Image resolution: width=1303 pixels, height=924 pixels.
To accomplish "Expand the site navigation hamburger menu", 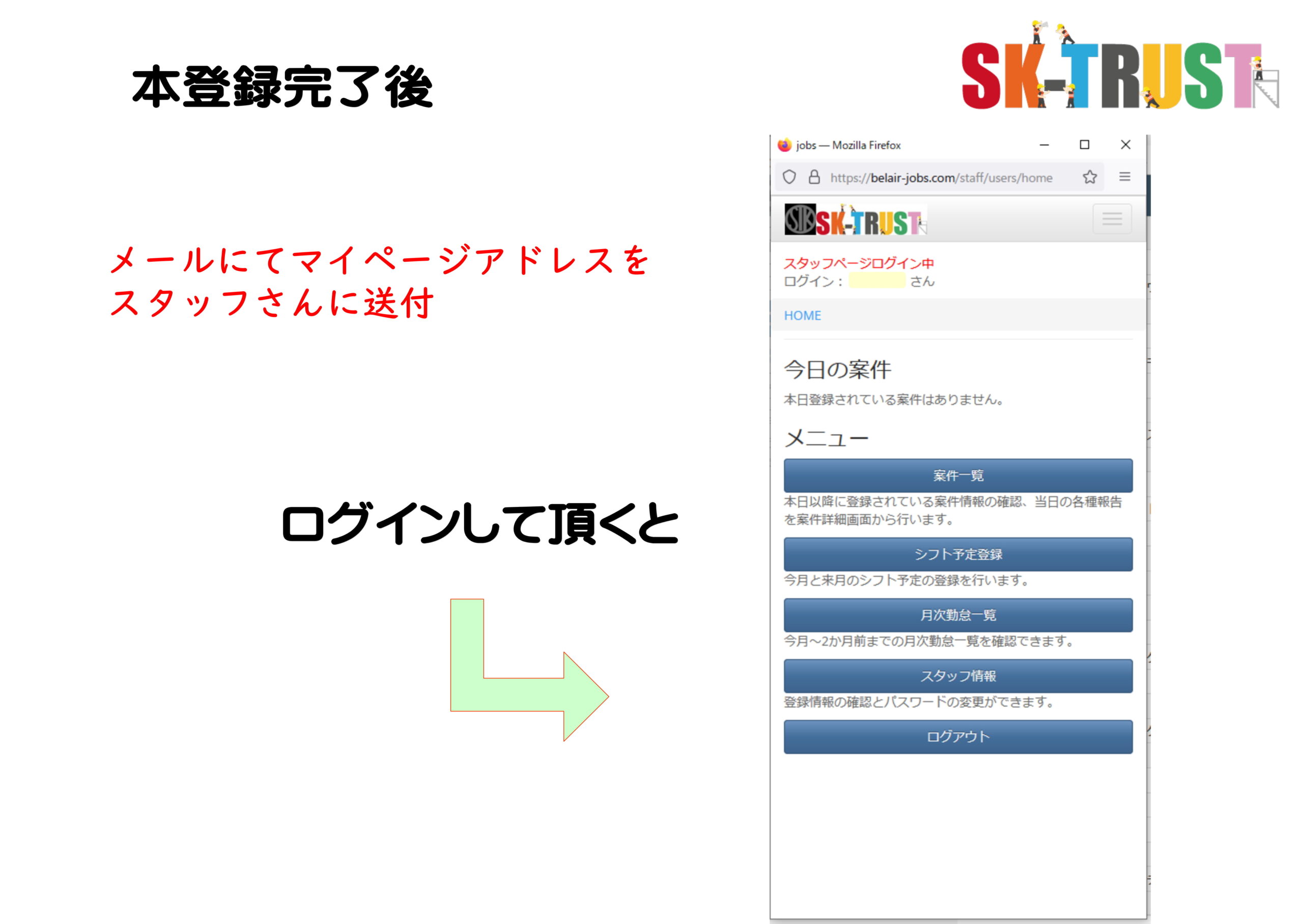I will [1112, 219].
